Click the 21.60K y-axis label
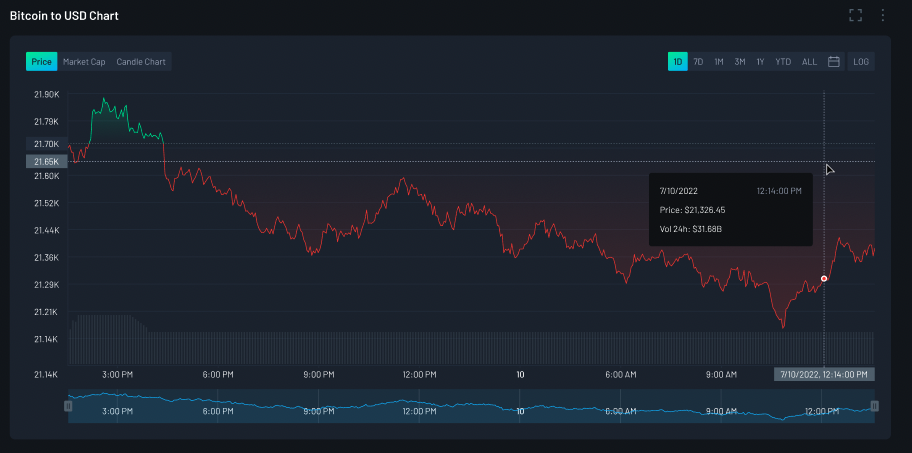 [x=47, y=176]
